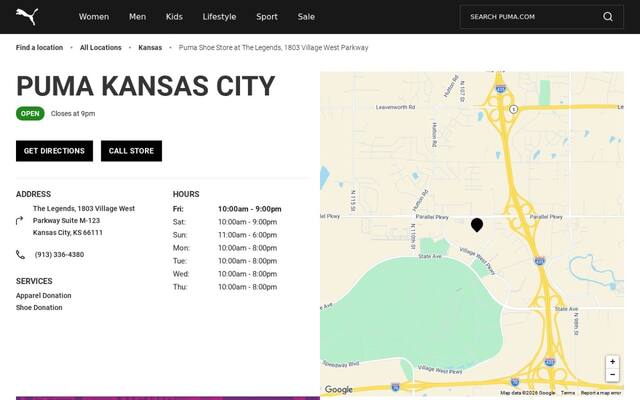The width and height of the screenshot is (640, 400).
Task: Click the Wednesday hours 10:00am - 8:00pm
Action: coord(247,274)
